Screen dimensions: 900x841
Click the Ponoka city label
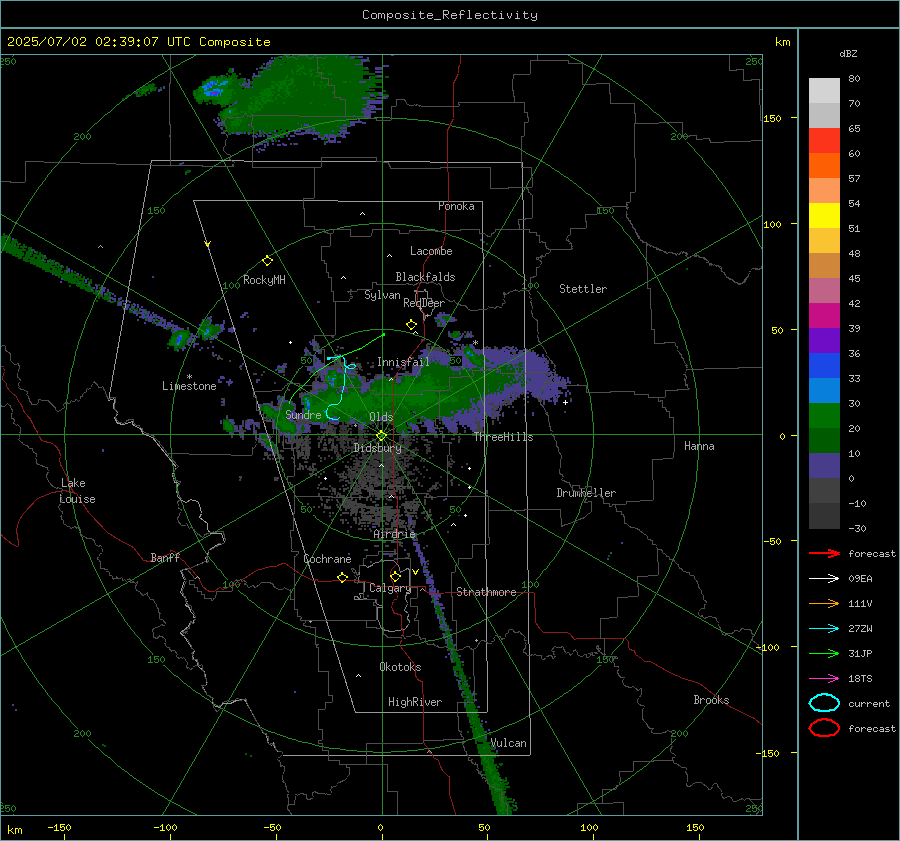[x=456, y=206]
